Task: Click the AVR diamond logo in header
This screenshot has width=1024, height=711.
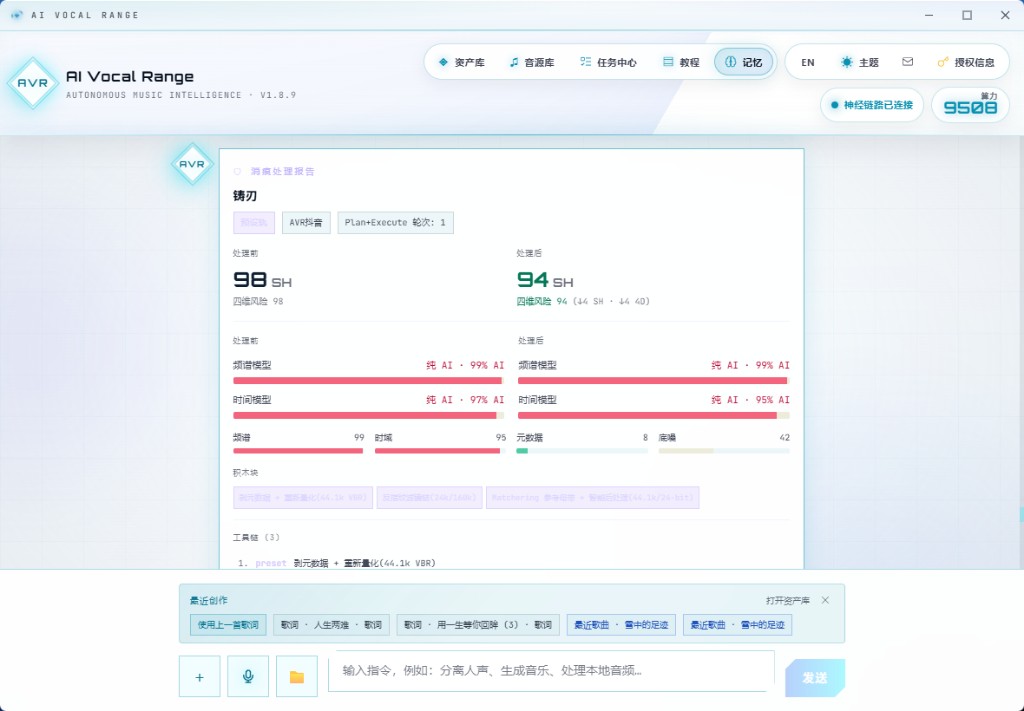Action: click(33, 83)
